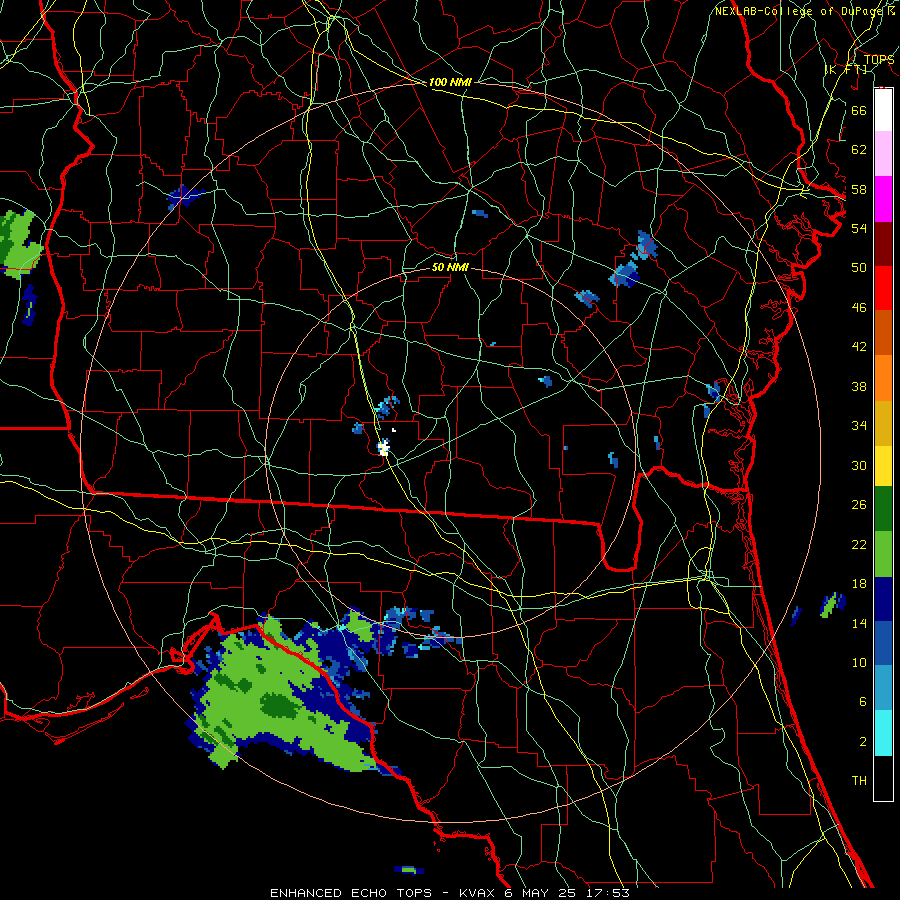Image resolution: width=900 pixels, height=900 pixels.
Task: Click the gold legend swatch
Action: click(x=883, y=423)
